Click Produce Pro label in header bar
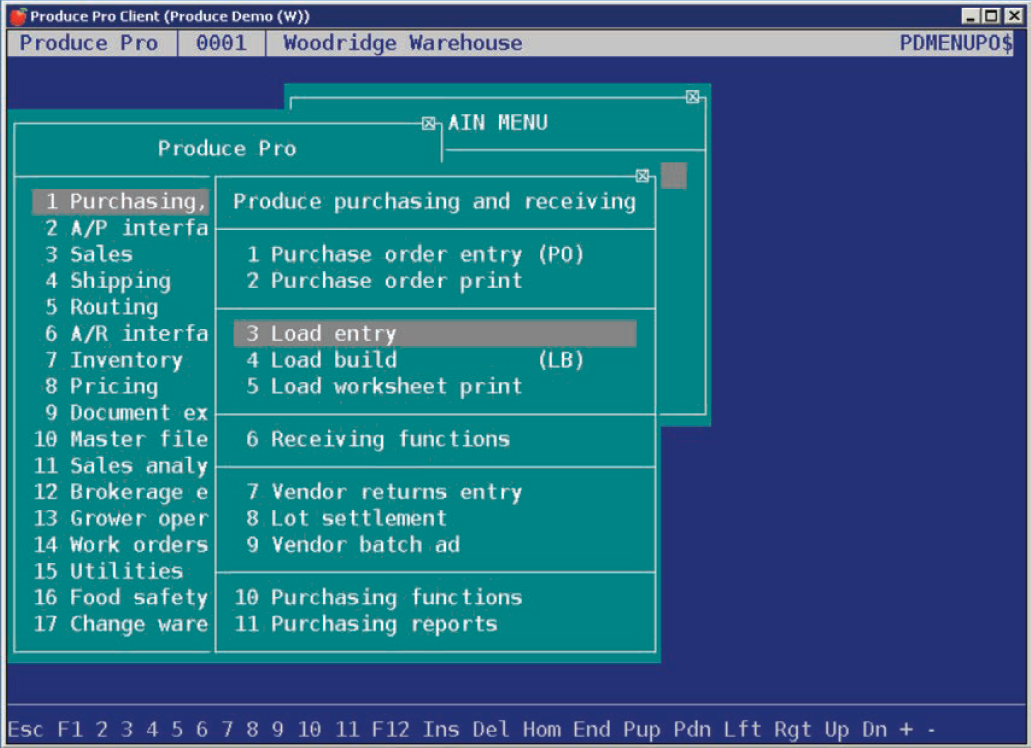 click(x=89, y=43)
